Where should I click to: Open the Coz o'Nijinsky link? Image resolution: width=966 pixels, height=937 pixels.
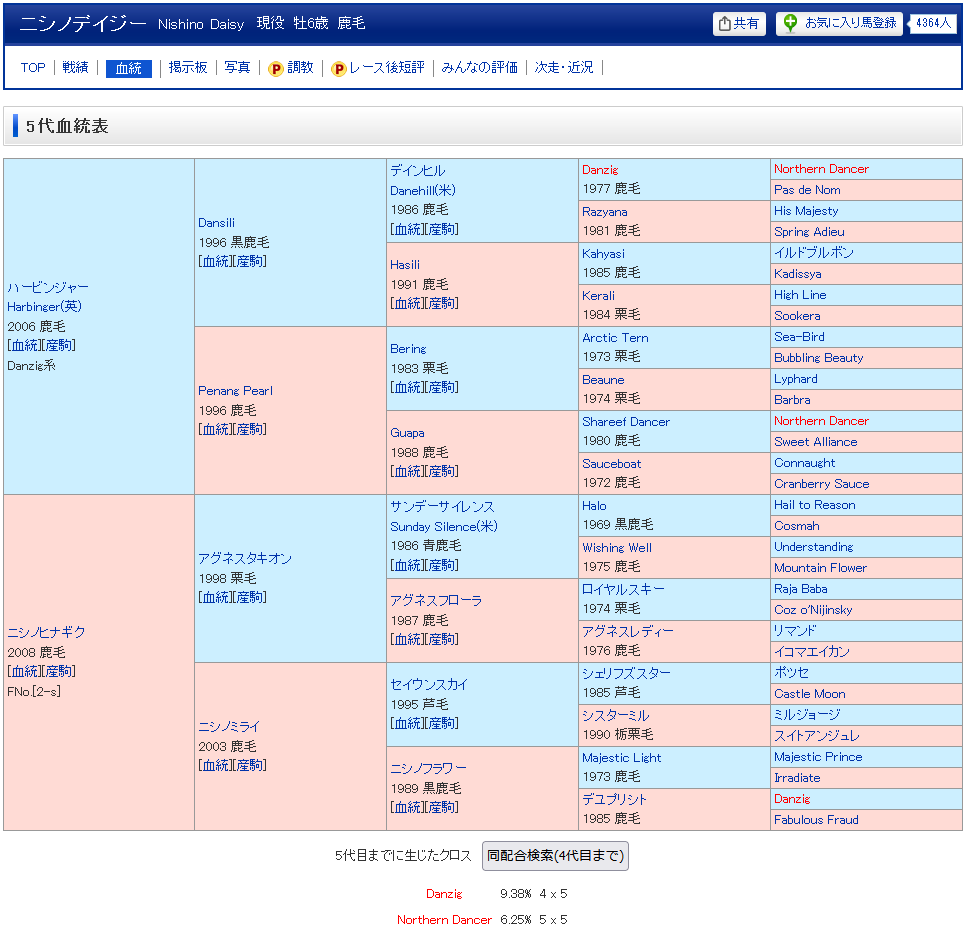[x=813, y=610]
